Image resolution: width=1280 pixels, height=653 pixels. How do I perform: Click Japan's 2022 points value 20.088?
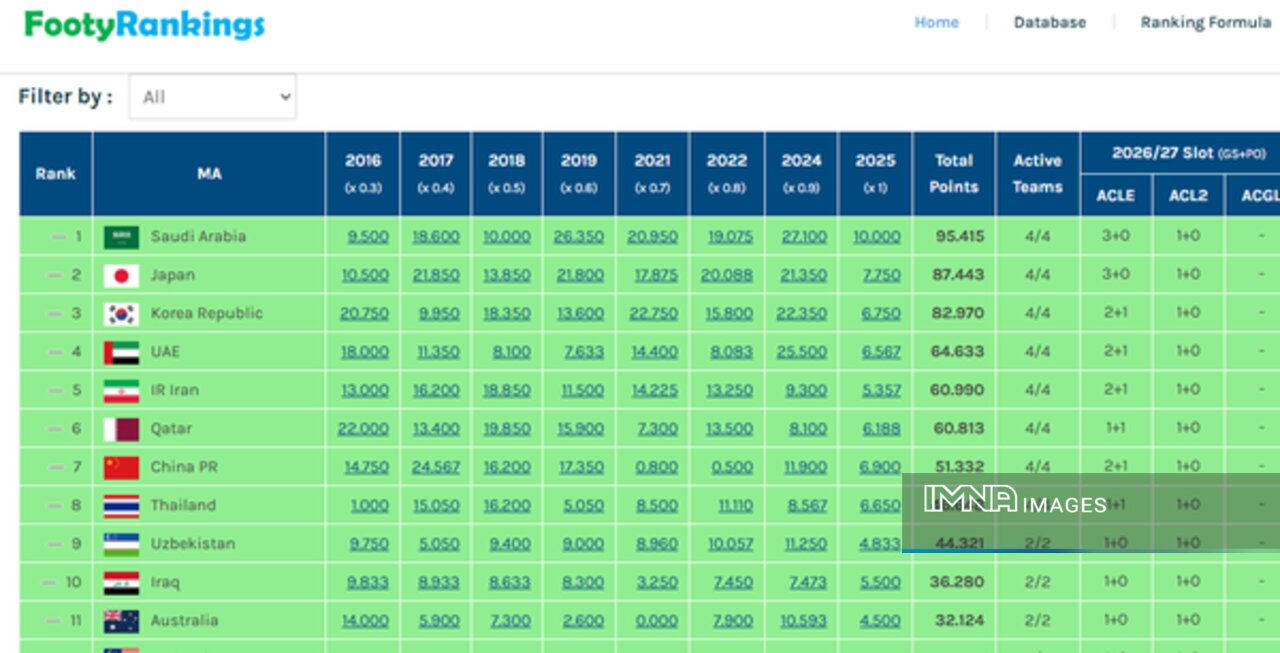727,275
